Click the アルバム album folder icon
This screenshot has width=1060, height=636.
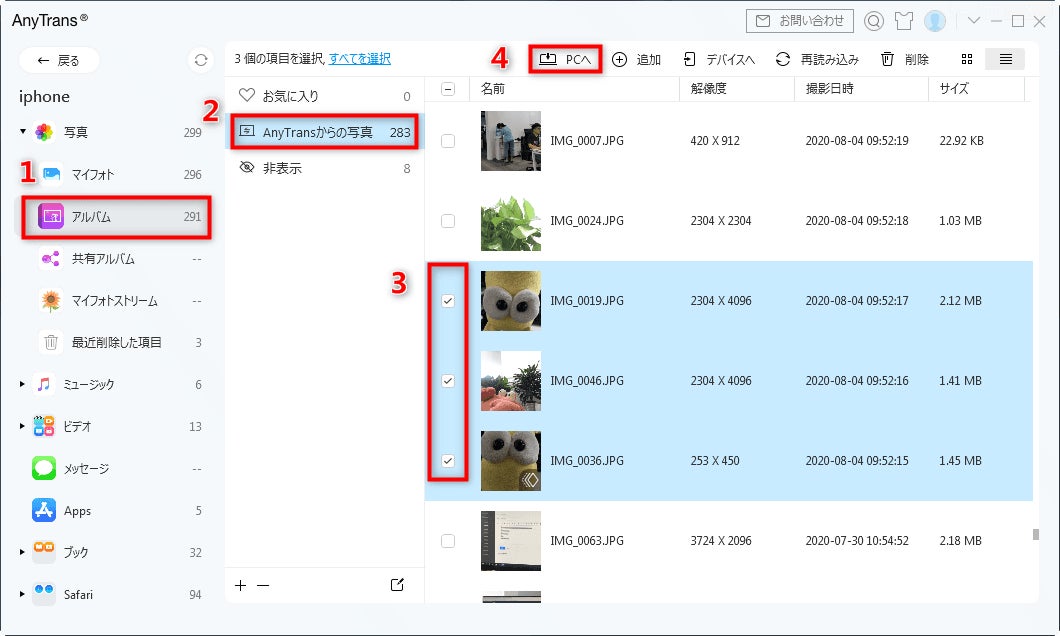click(x=51, y=216)
